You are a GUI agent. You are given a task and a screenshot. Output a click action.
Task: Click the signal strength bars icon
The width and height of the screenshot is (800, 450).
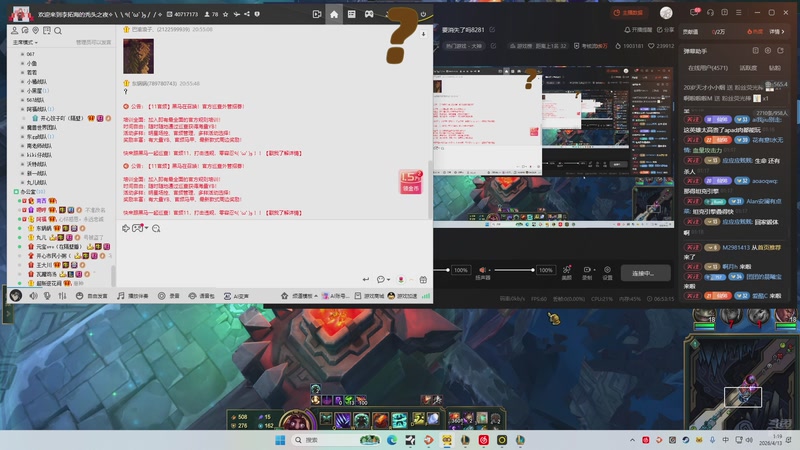pyautogui.click(x=426, y=296)
